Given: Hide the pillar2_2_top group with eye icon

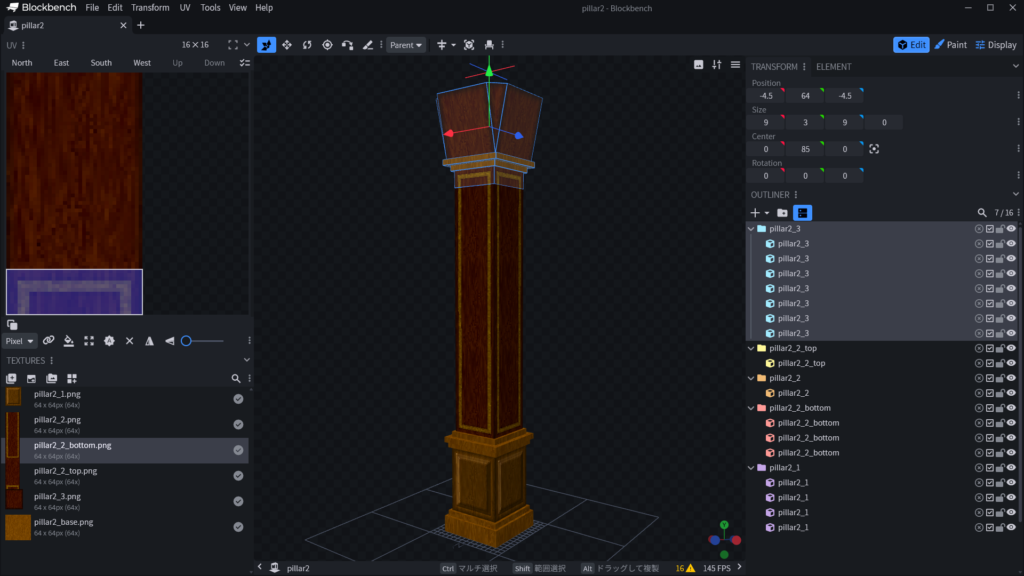Looking at the screenshot, I should pyautogui.click(x=1011, y=348).
